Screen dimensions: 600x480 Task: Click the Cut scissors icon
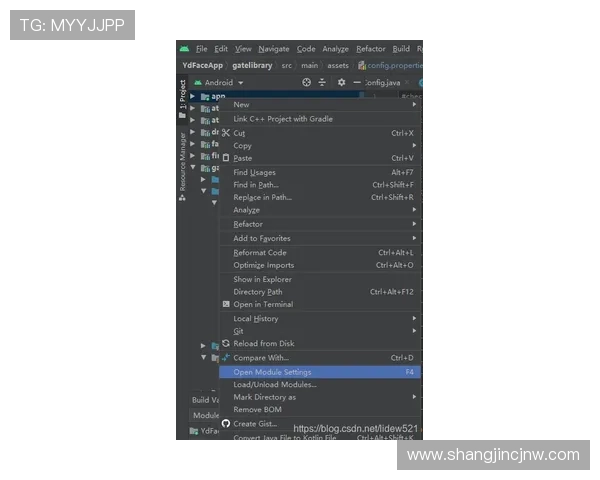226,133
